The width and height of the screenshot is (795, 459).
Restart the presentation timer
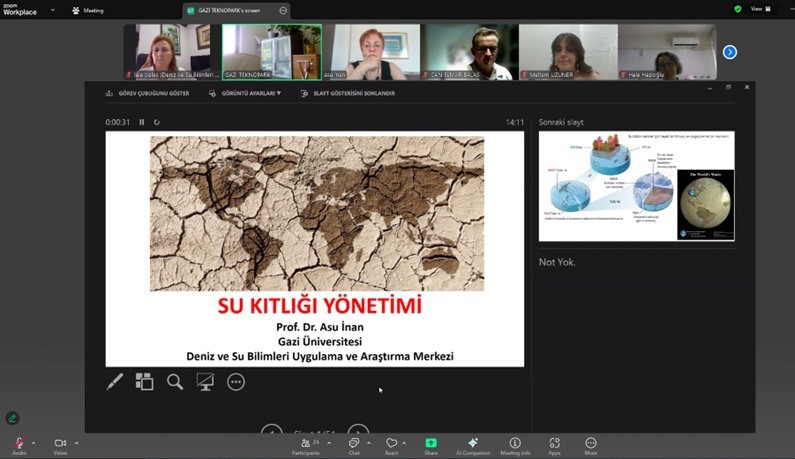157,122
